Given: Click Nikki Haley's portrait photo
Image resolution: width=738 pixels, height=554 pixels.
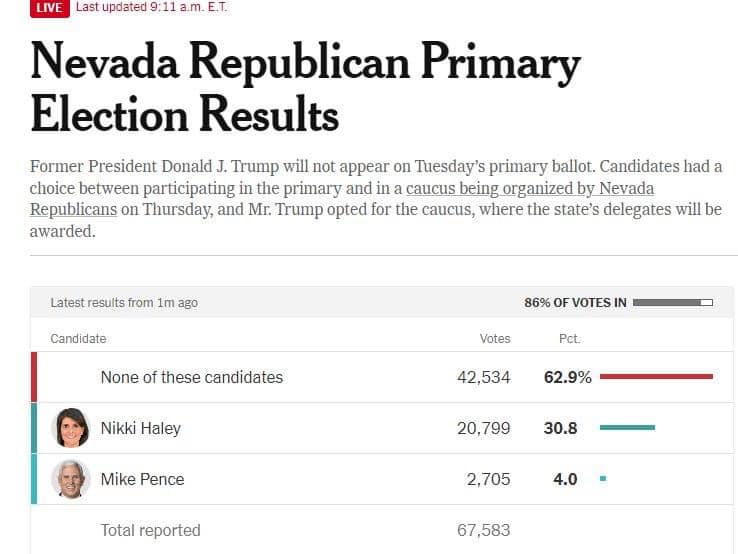Looking at the screenshot, I should point(70,428).
